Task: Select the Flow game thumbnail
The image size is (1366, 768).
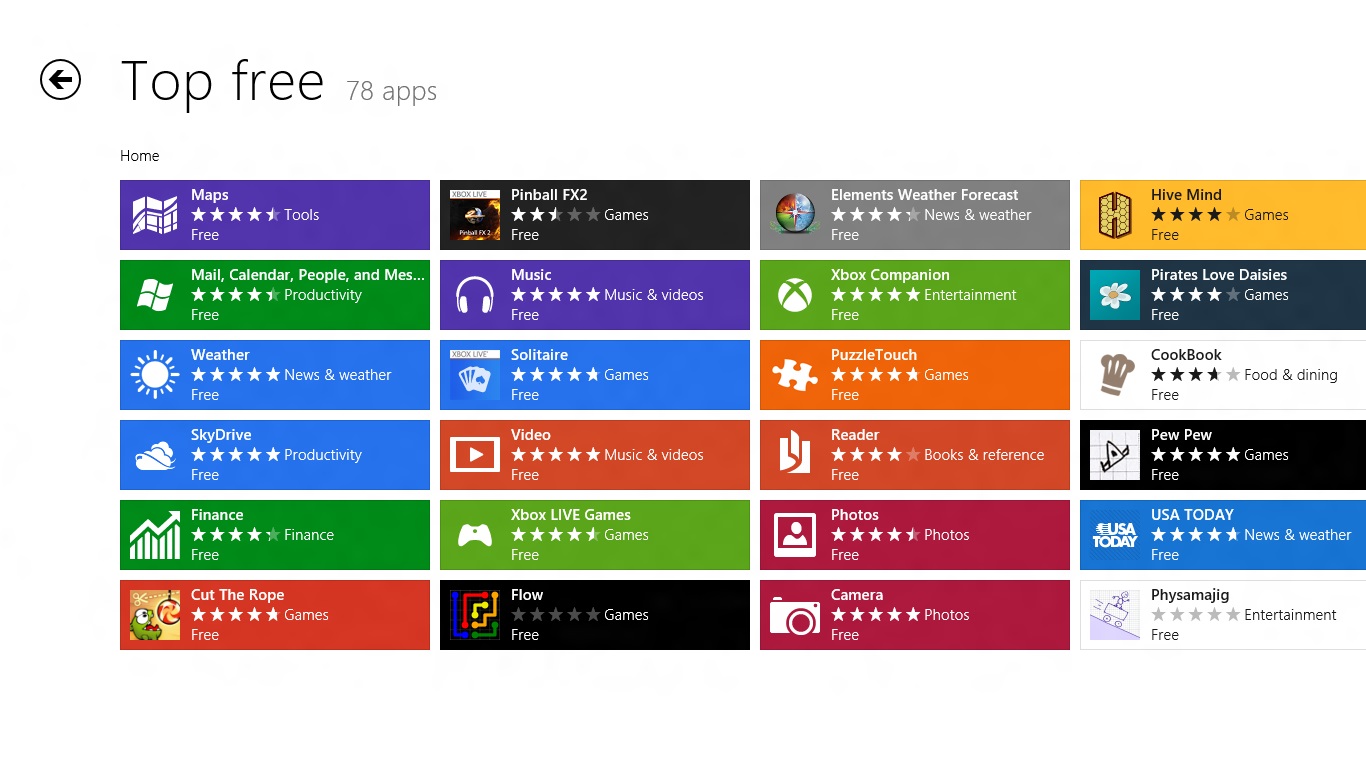Action: click(475, 615)
